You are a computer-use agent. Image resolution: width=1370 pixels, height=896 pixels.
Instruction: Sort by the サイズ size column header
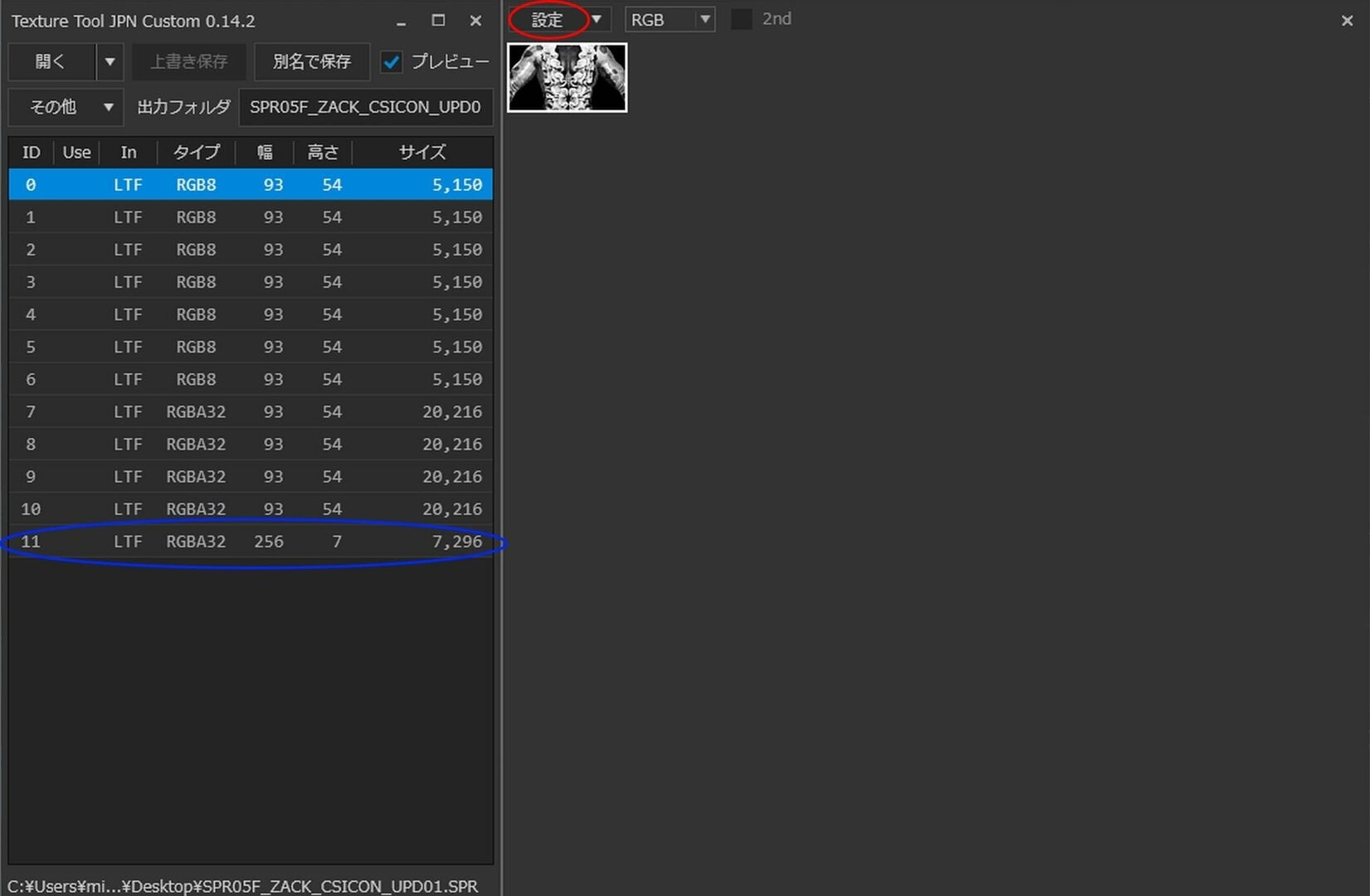click(x=422, y=152)
